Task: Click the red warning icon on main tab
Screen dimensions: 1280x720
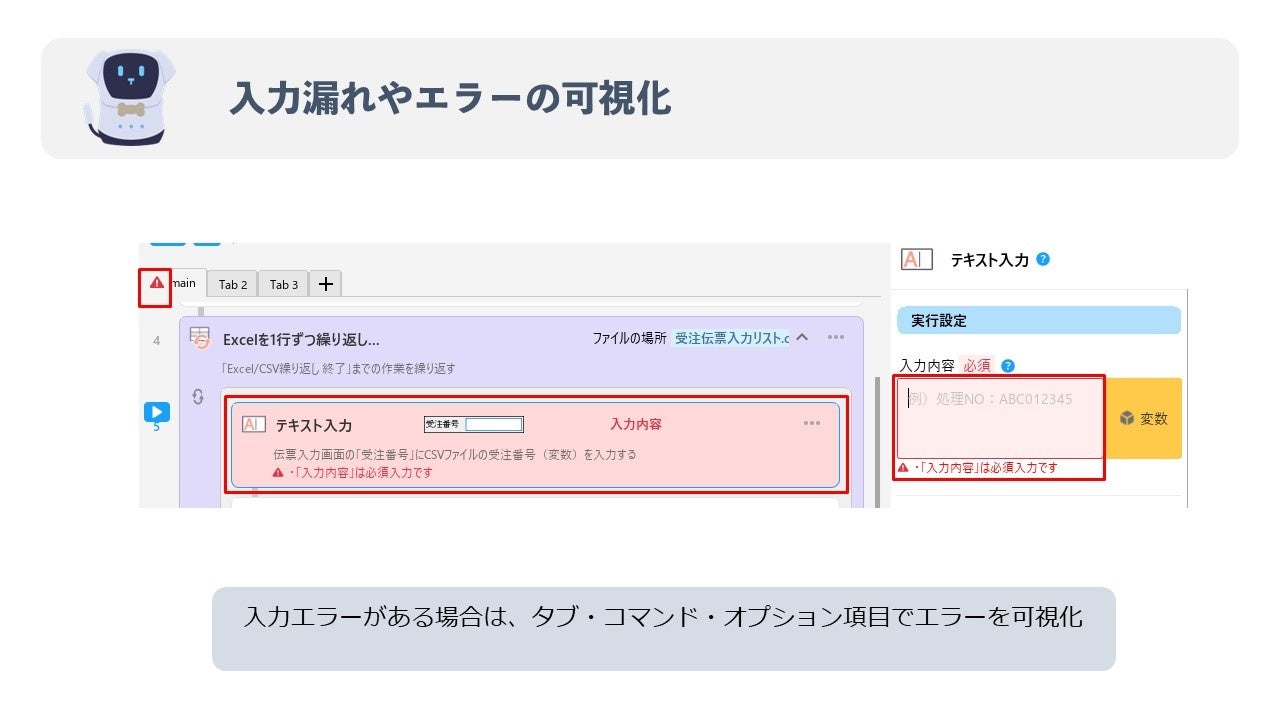Action: tap(157, 283)
